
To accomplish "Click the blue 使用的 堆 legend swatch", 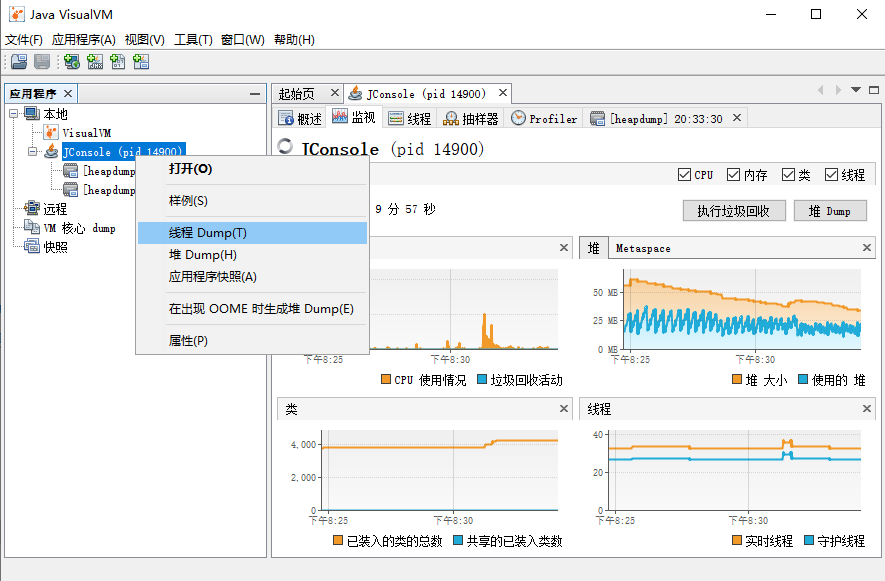I will click(x=803, y=379).
